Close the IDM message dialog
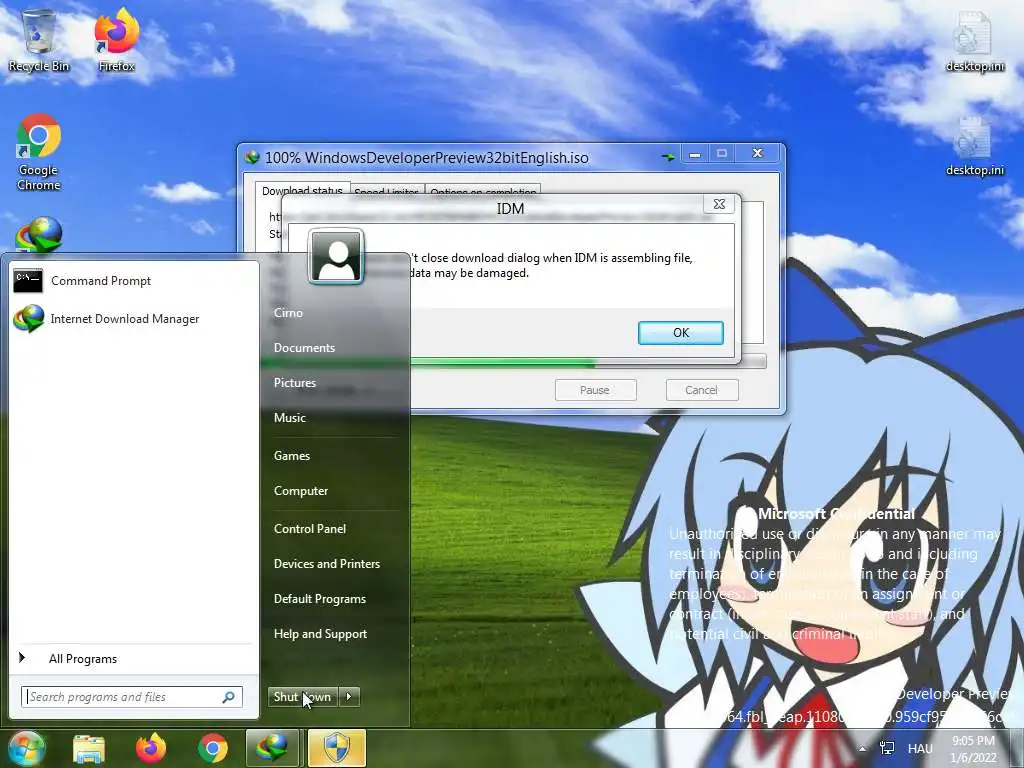Screen dimensions: 1024x768 (719, 204)
